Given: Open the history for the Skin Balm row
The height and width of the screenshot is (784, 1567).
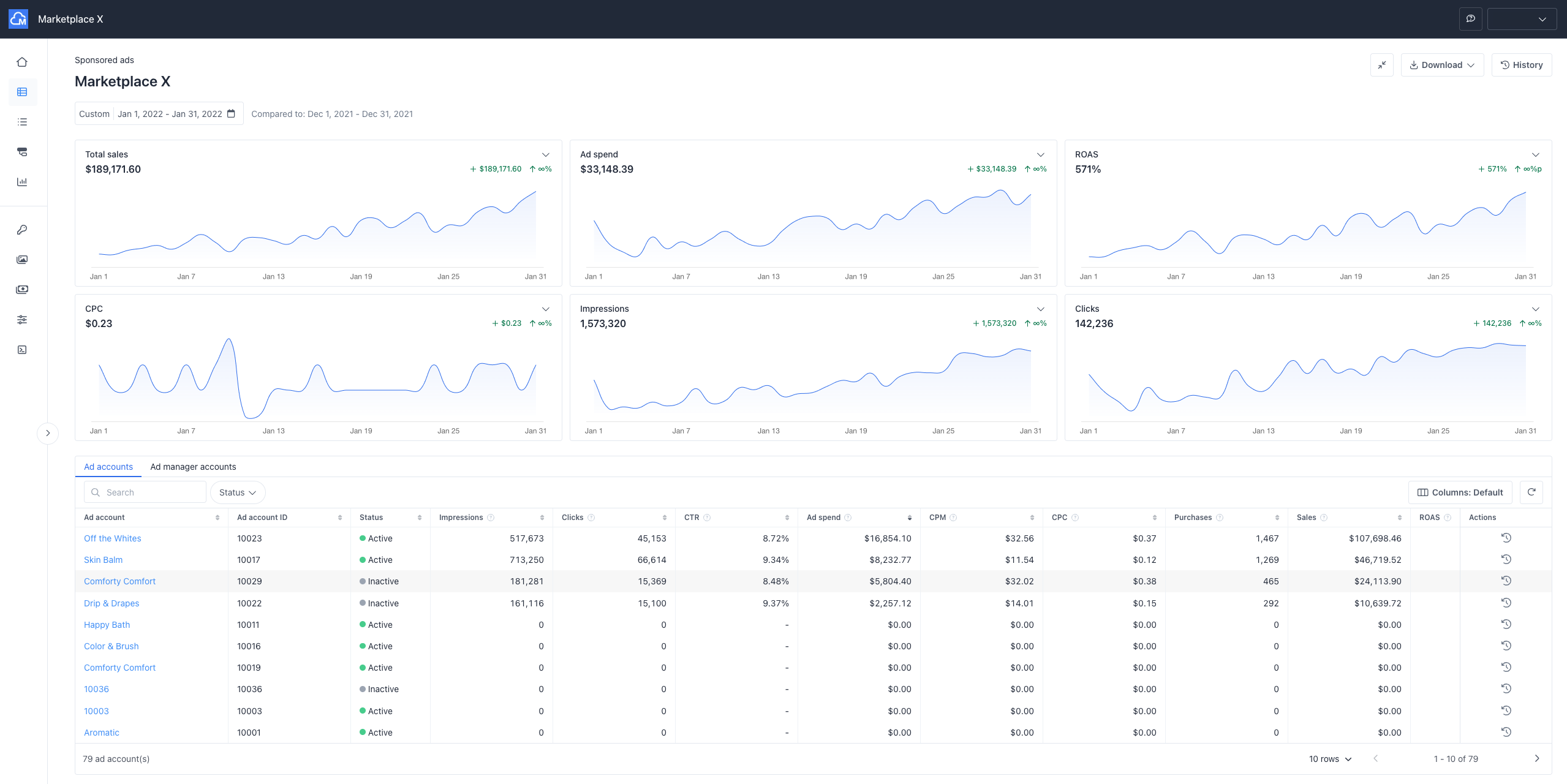Looking at the screenshot, I should click(1506, 559).
